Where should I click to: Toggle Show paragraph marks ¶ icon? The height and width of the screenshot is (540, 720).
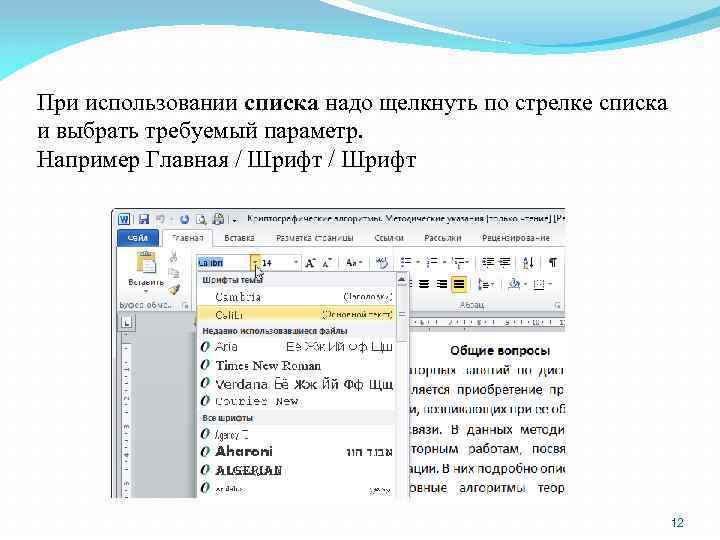point(553,262)
